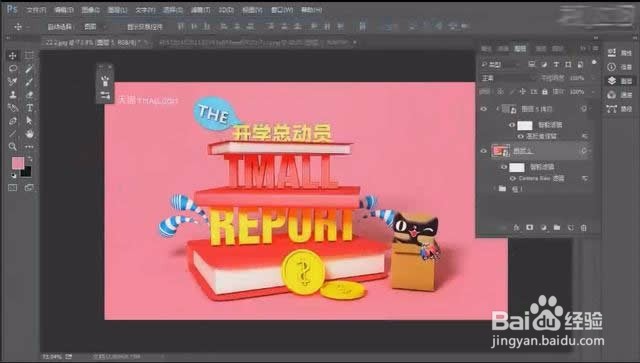Image resolution: width=640 pixels, height=363 pixels.
Task: Hide the selected 图层 1 layer
Action: (484, 151)
